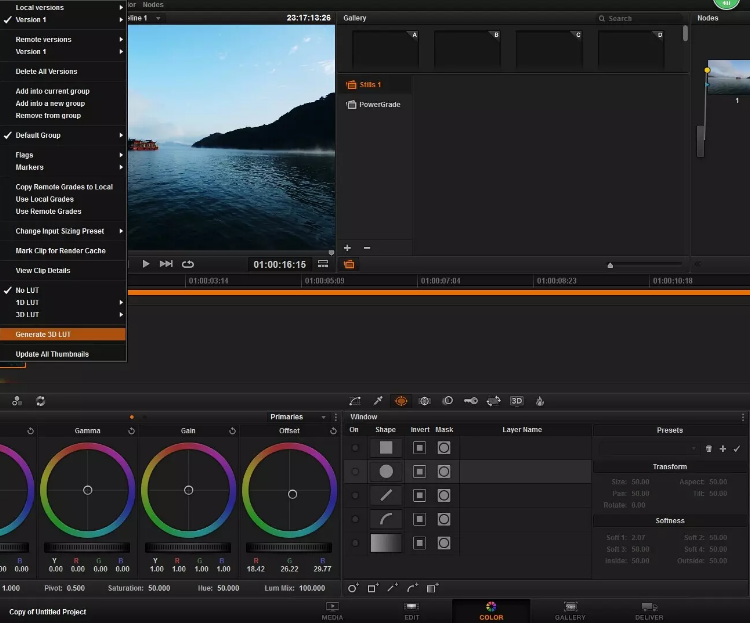Reset the Gain color wheel
This screenshot has height=623, width=750.
pyautogui.click(x=232, y=431)
